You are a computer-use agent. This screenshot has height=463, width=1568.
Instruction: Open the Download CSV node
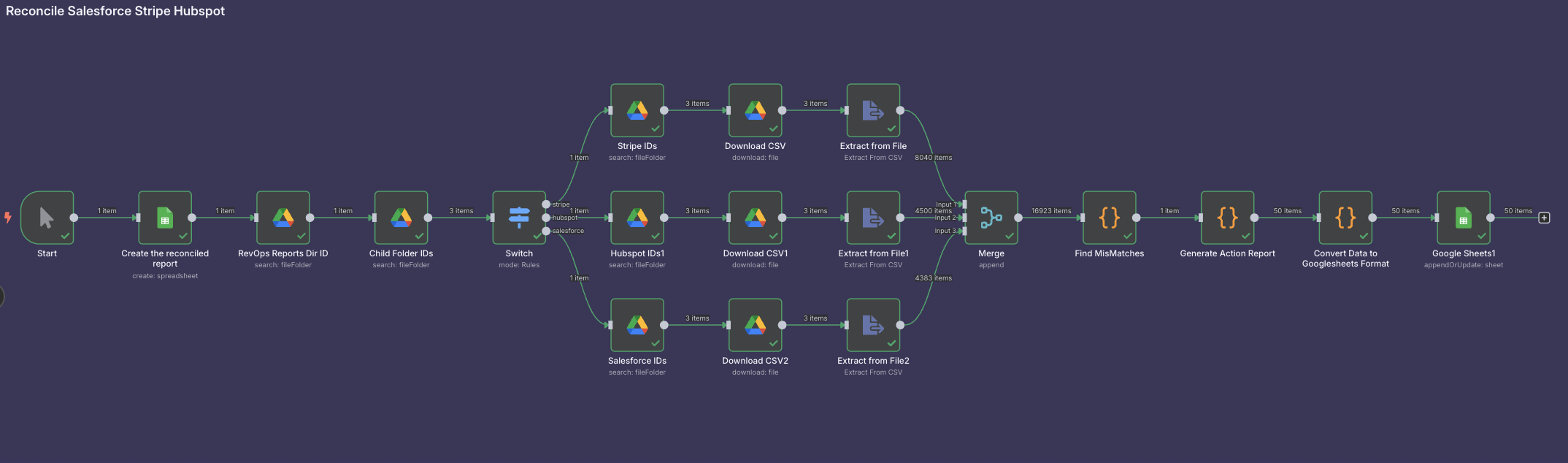756,110
